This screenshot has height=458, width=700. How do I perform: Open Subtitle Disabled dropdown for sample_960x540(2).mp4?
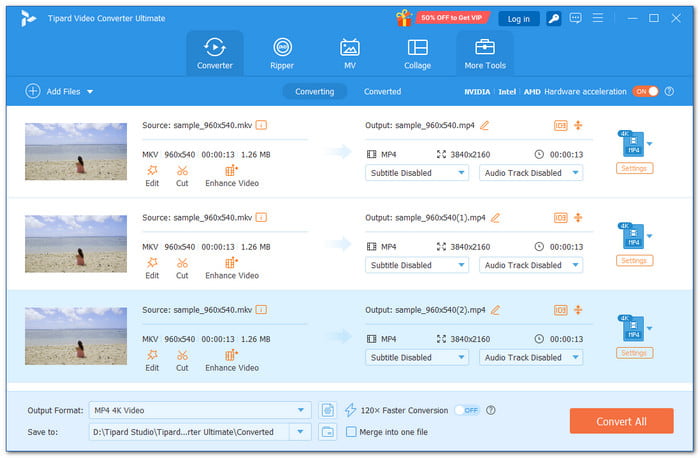[417, 358]
